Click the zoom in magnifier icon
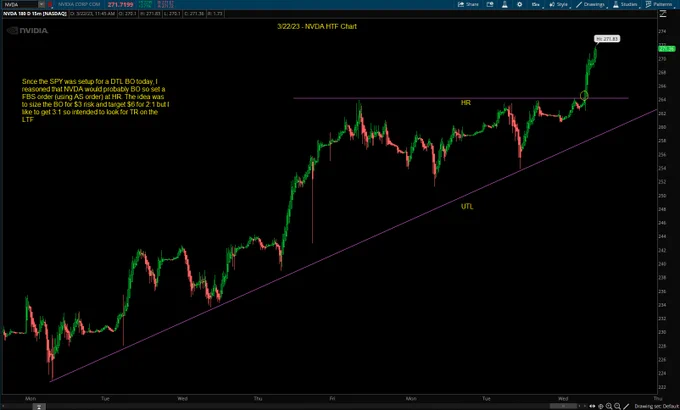 tap(609, 406)
